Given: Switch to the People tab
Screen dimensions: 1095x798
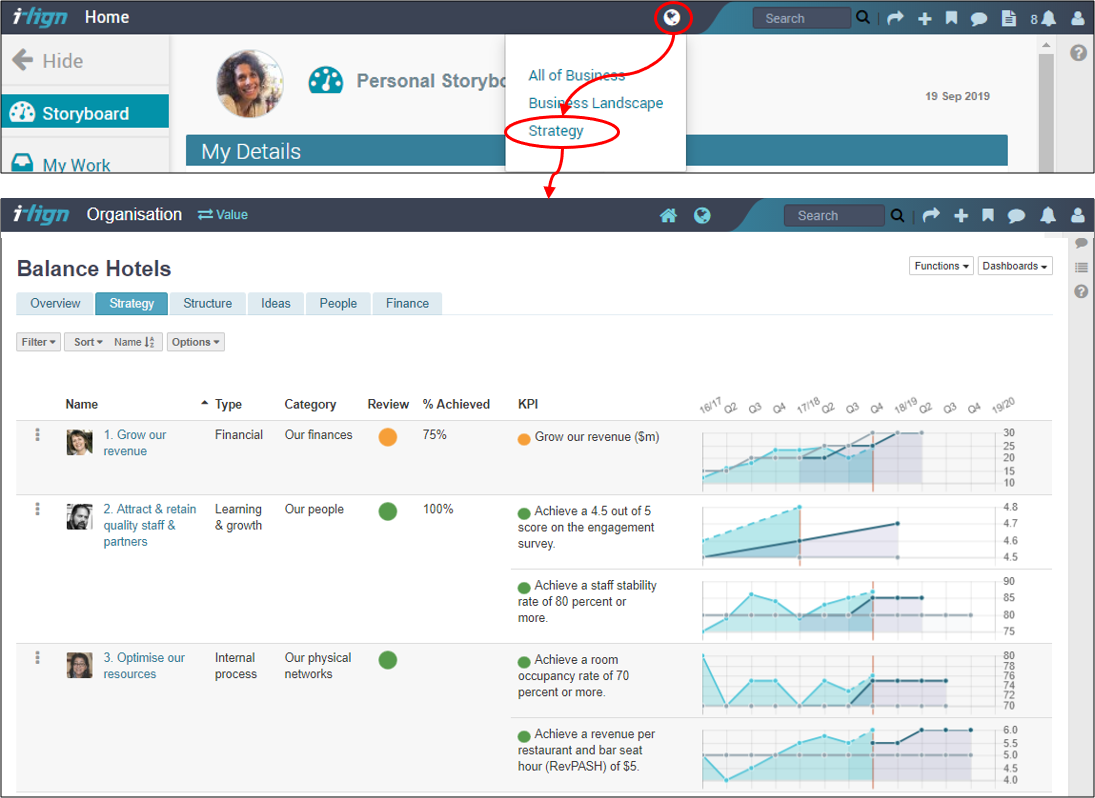Looking at the screenshot, I should point(338,303).
